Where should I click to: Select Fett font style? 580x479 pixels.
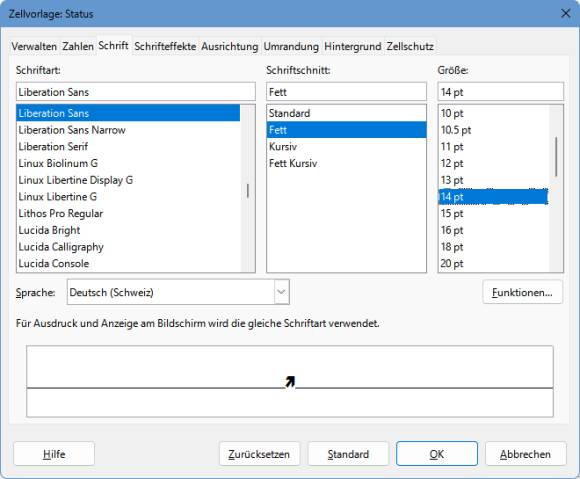346,130
